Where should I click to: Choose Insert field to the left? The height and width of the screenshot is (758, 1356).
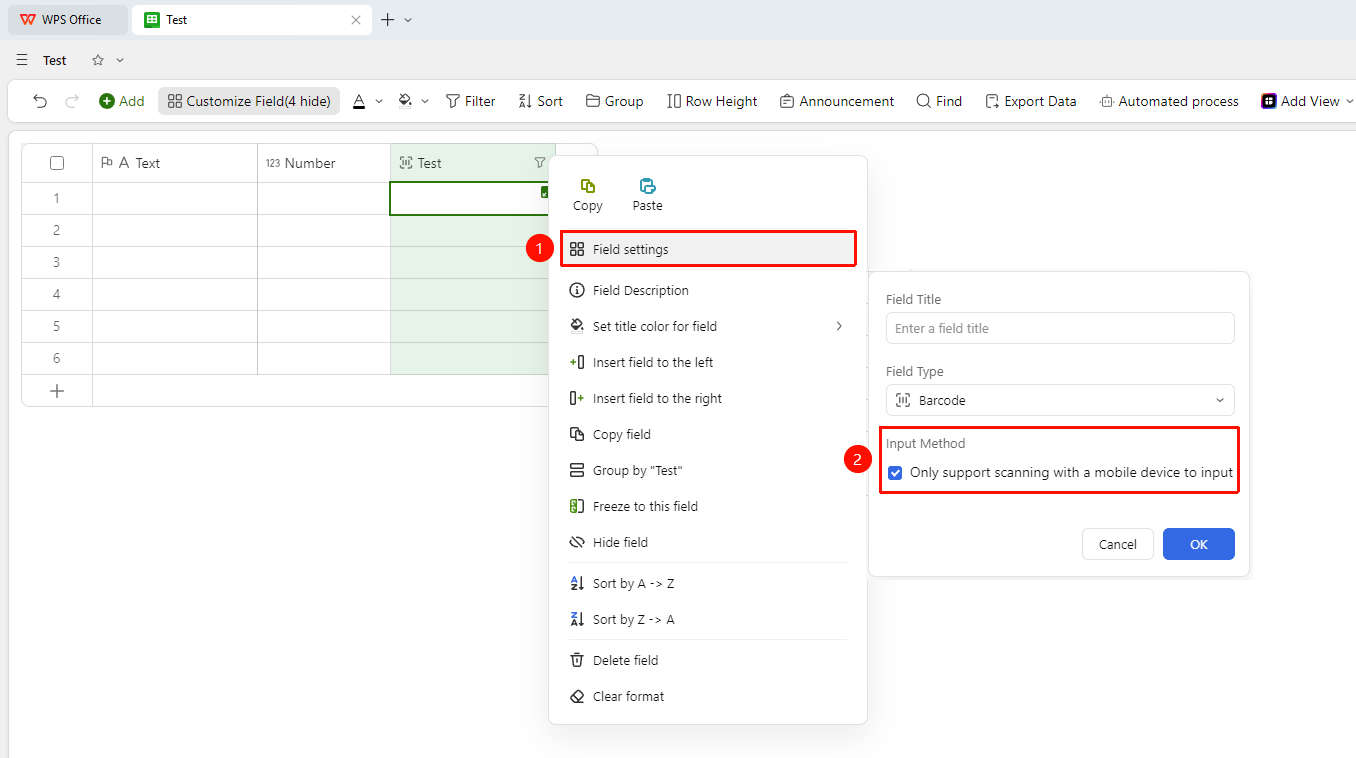pyautogui.click(x=708, y=363)
